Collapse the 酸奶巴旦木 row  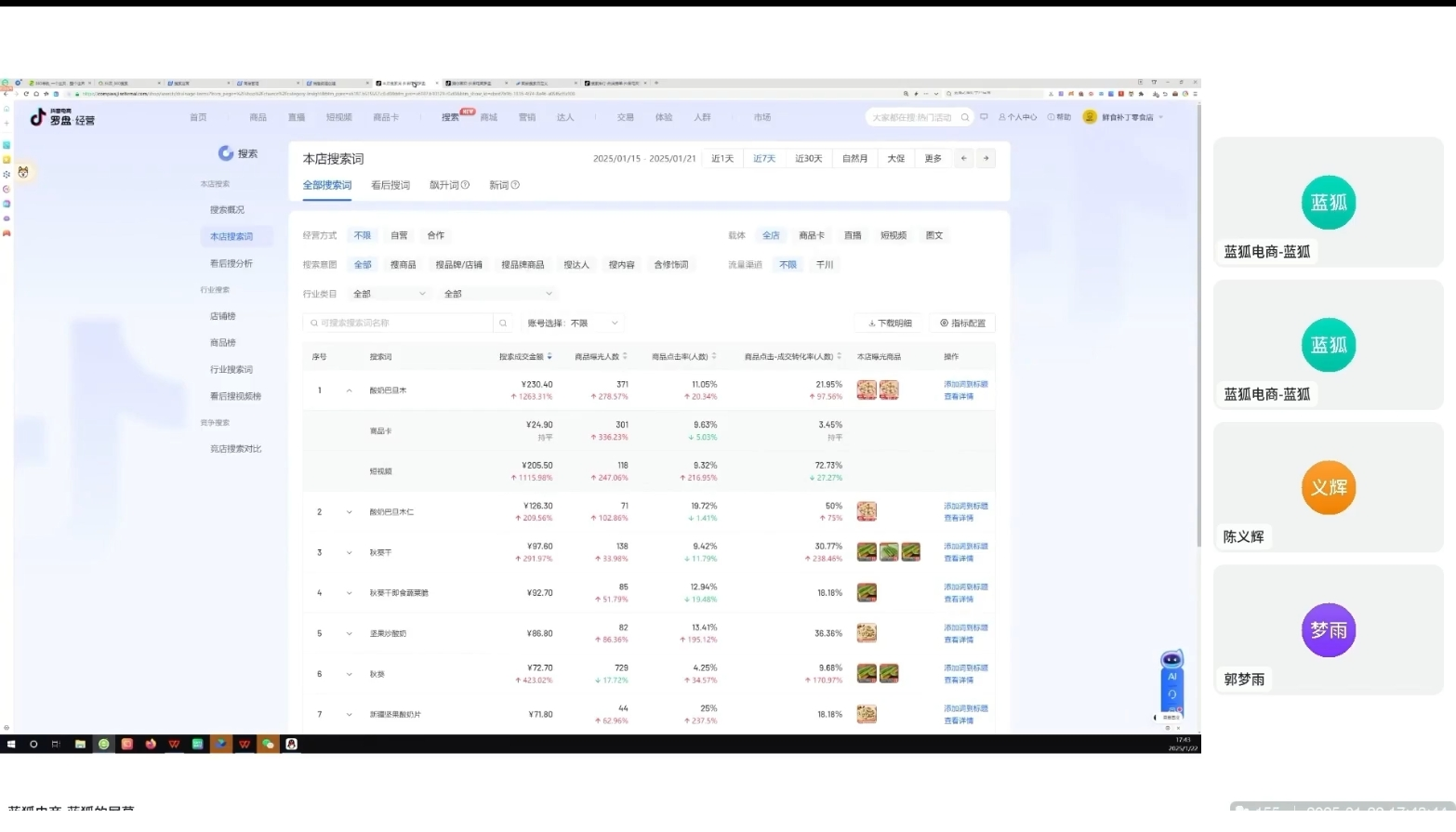pyautogui.click(x=350, y=390)
